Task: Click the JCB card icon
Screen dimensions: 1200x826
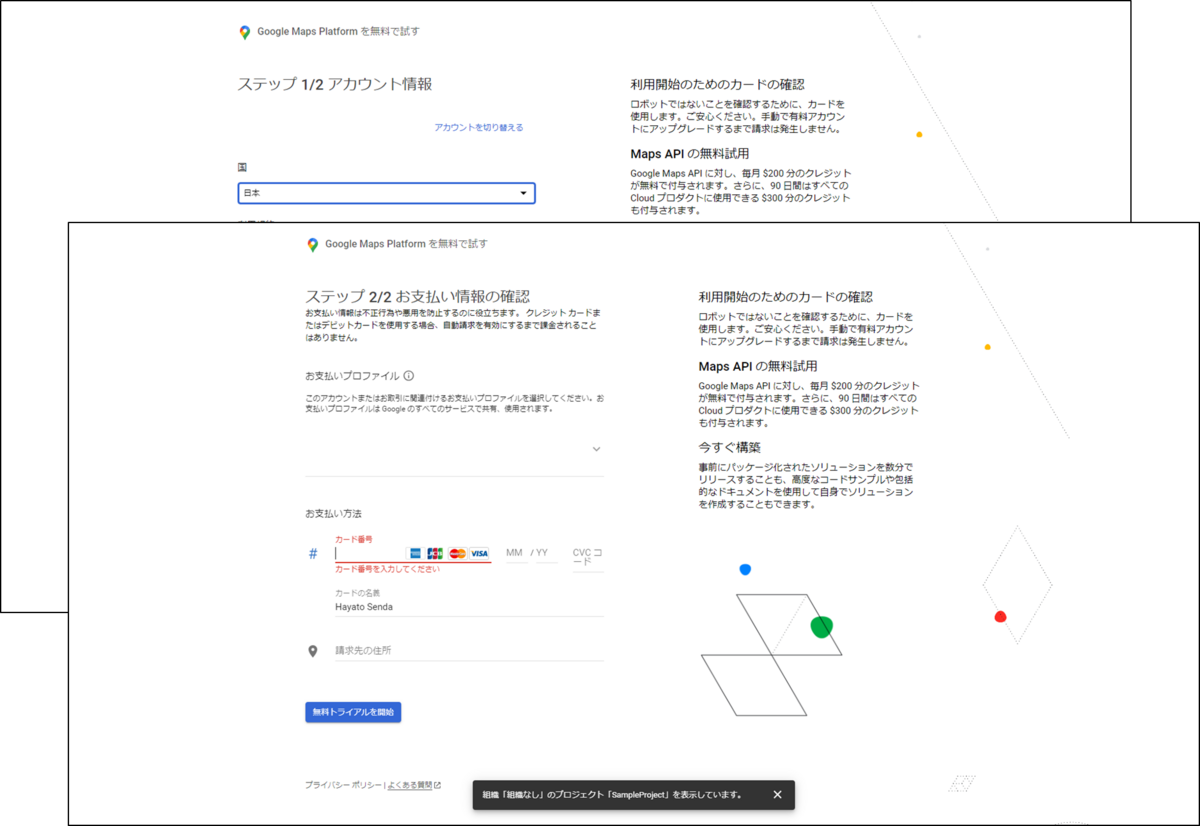Action: 435,553
